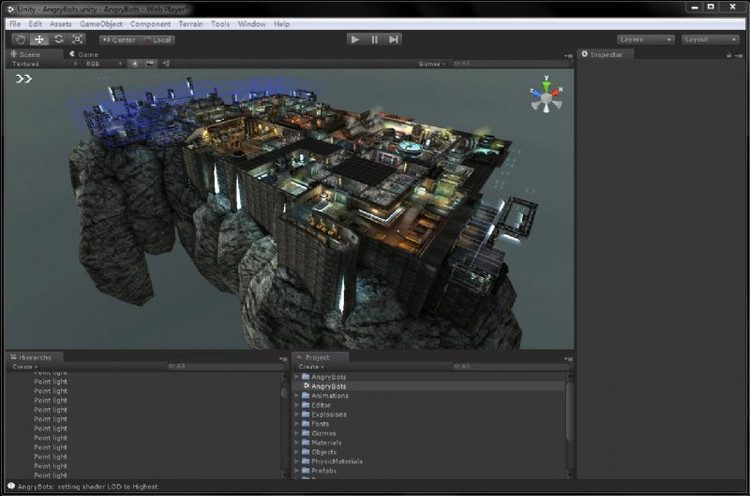
Task: Open the RGB render mode dropdown
Action: [103, 64]
